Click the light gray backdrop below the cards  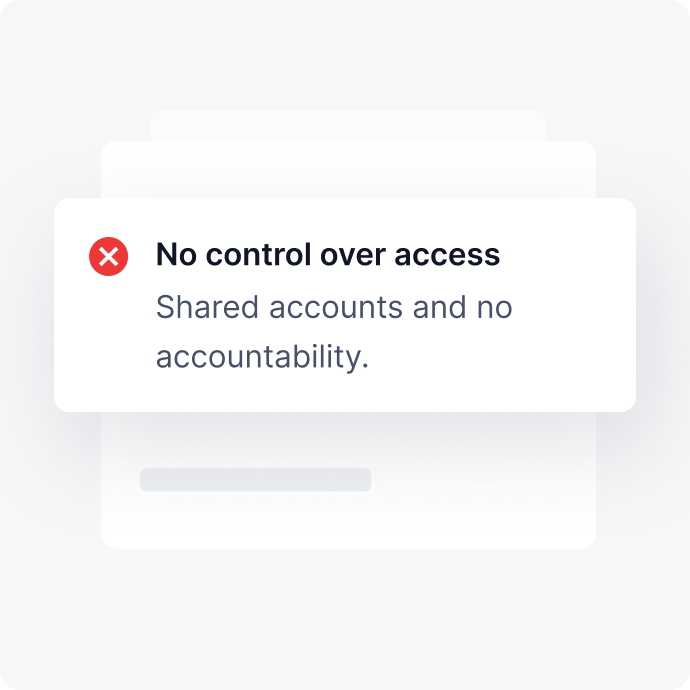[345, 616]
